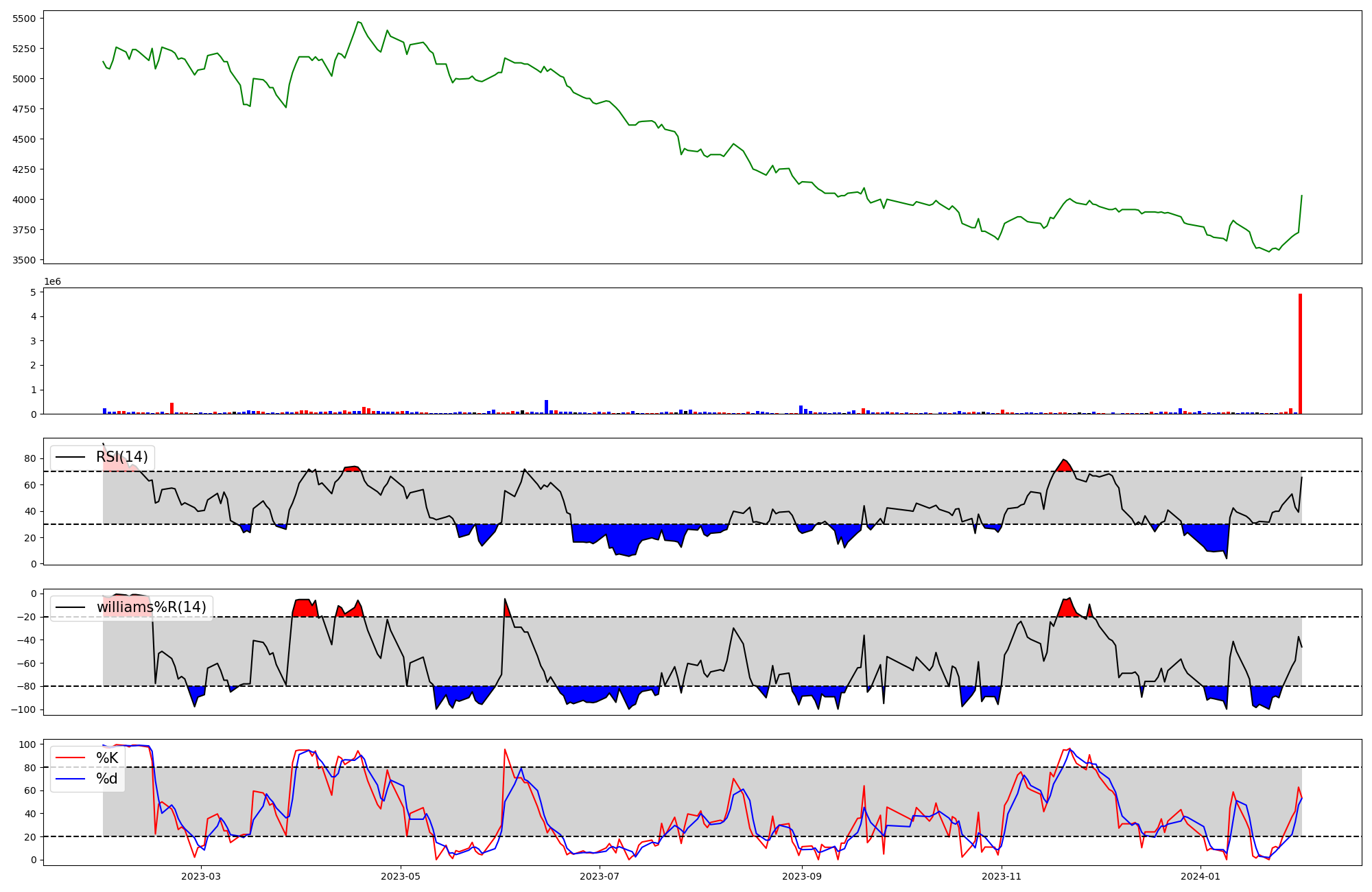Click the red RSI overbought peak in November
The width and height of the screenshot is (1372, 892).
[1064, 465]
